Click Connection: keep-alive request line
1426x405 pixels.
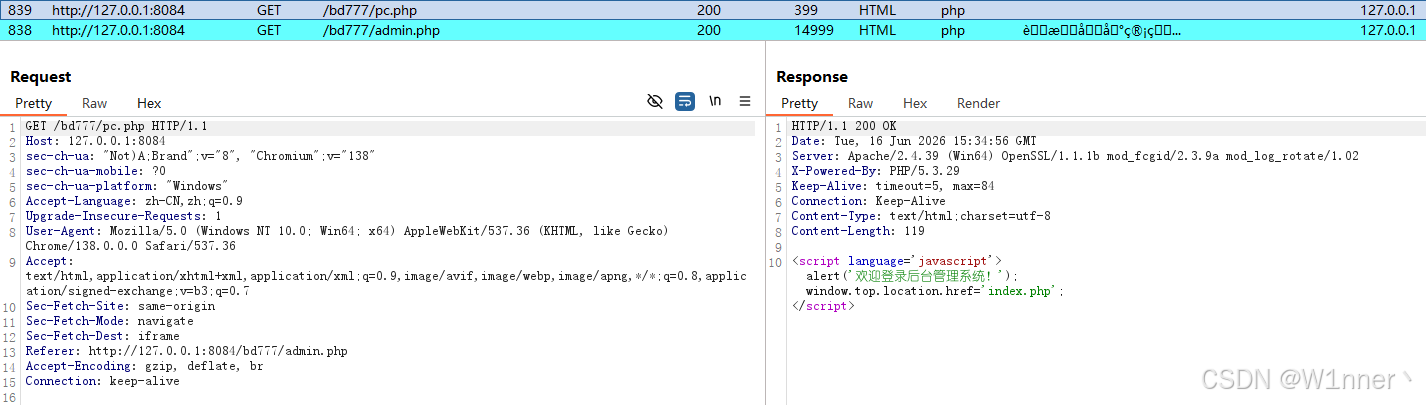click(102, 382)
